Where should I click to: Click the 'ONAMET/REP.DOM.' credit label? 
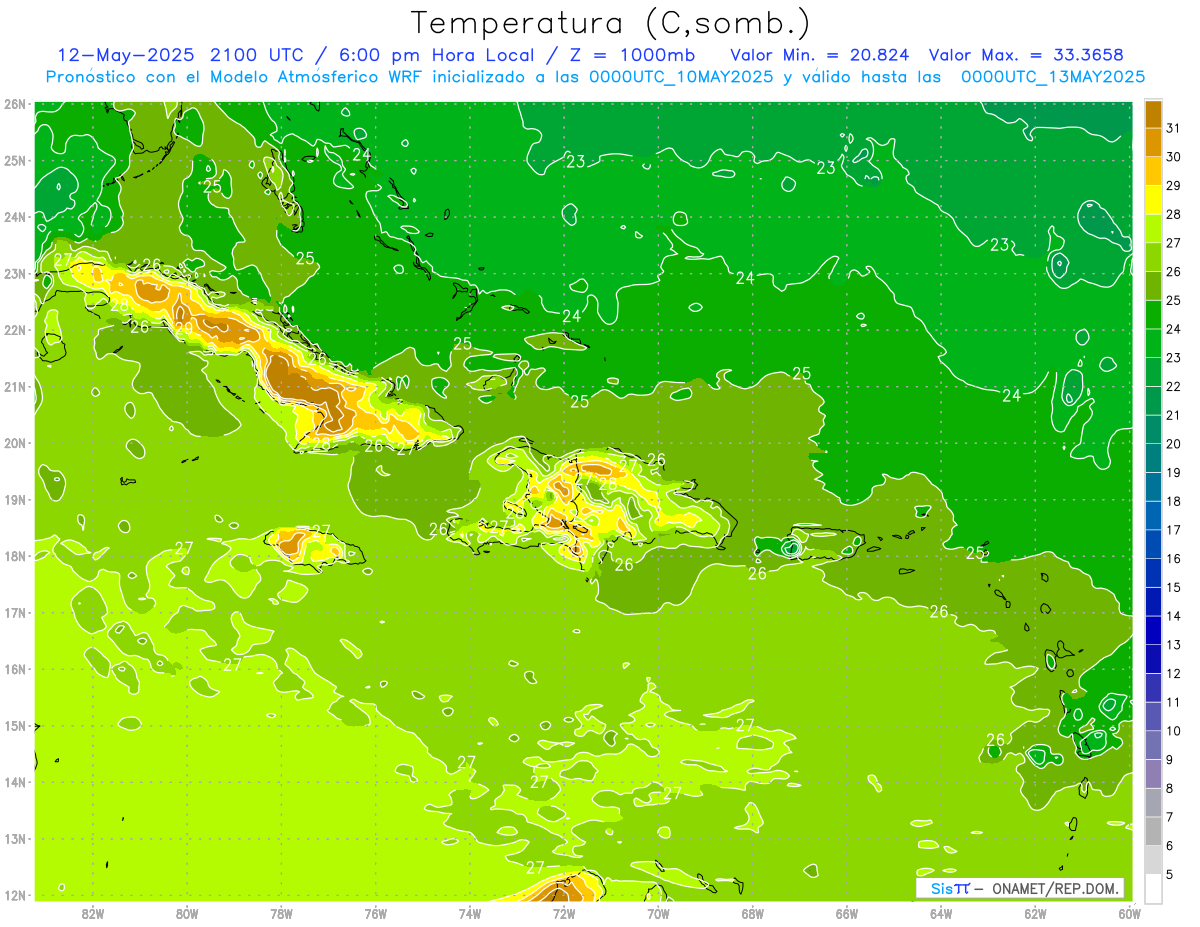point(1056,888)
